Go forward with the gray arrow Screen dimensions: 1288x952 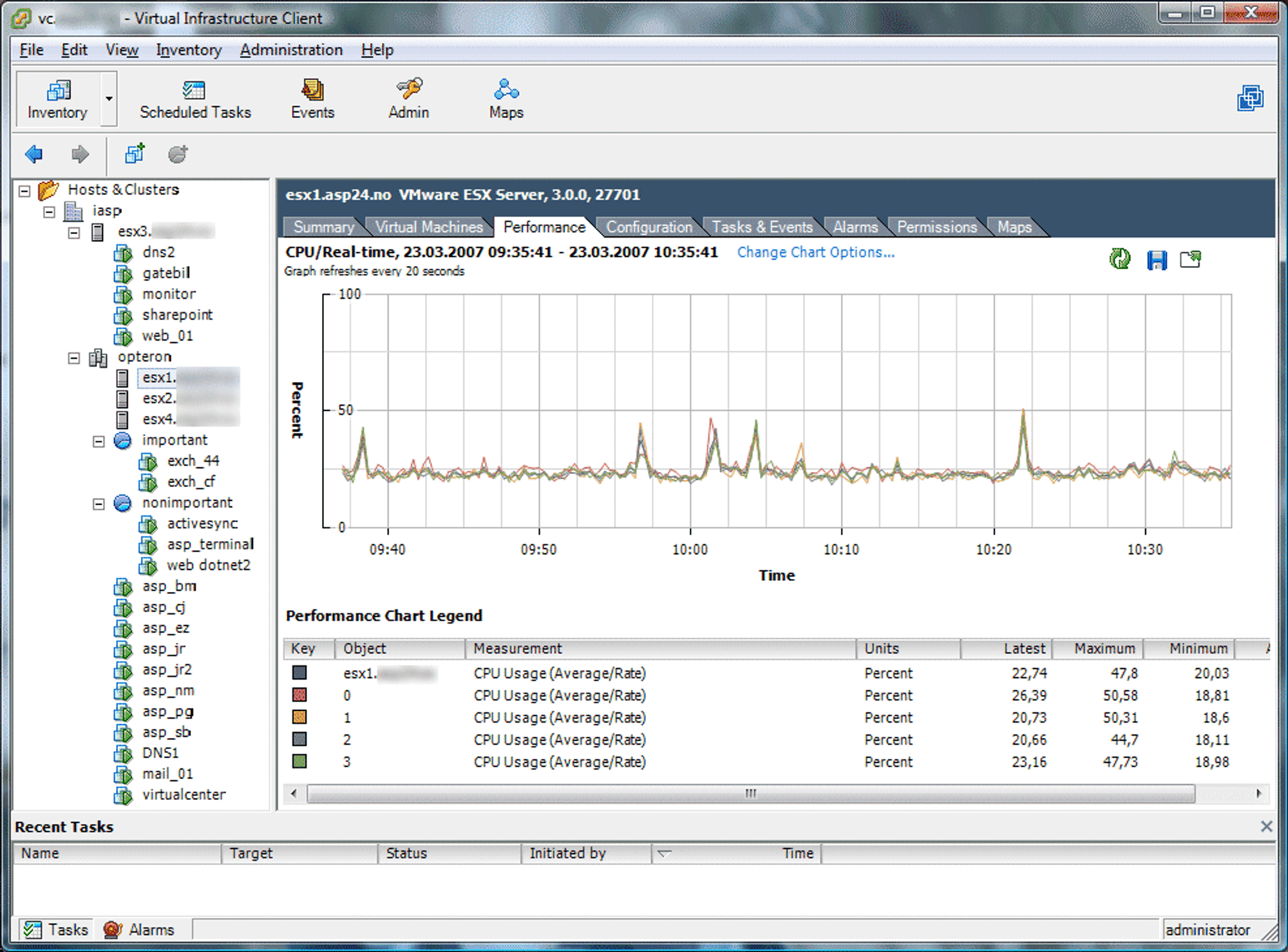80,154
